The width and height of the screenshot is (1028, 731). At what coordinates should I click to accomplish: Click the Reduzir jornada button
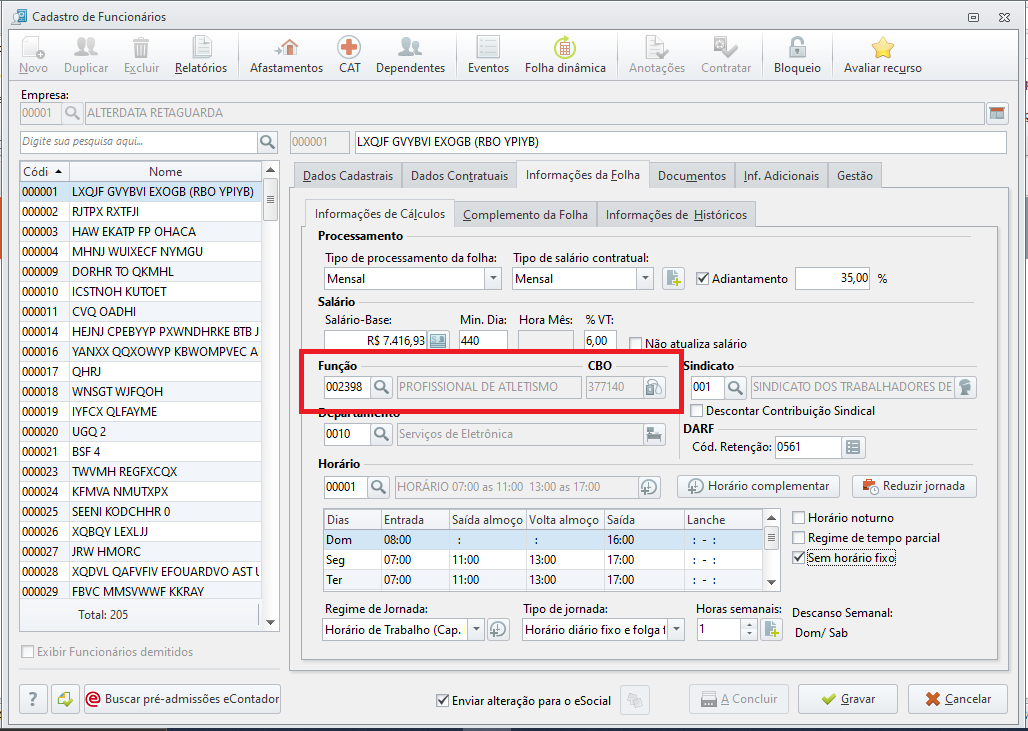coord(914,486)
